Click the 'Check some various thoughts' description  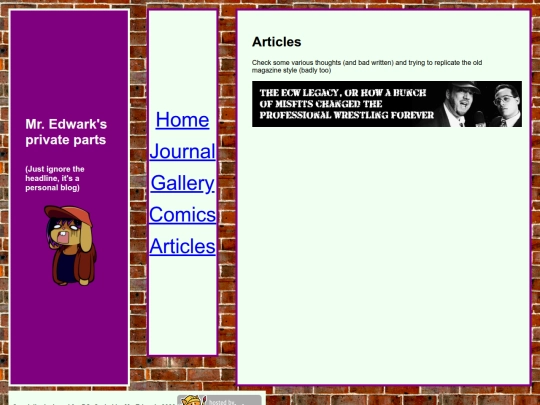coord(367,66)
